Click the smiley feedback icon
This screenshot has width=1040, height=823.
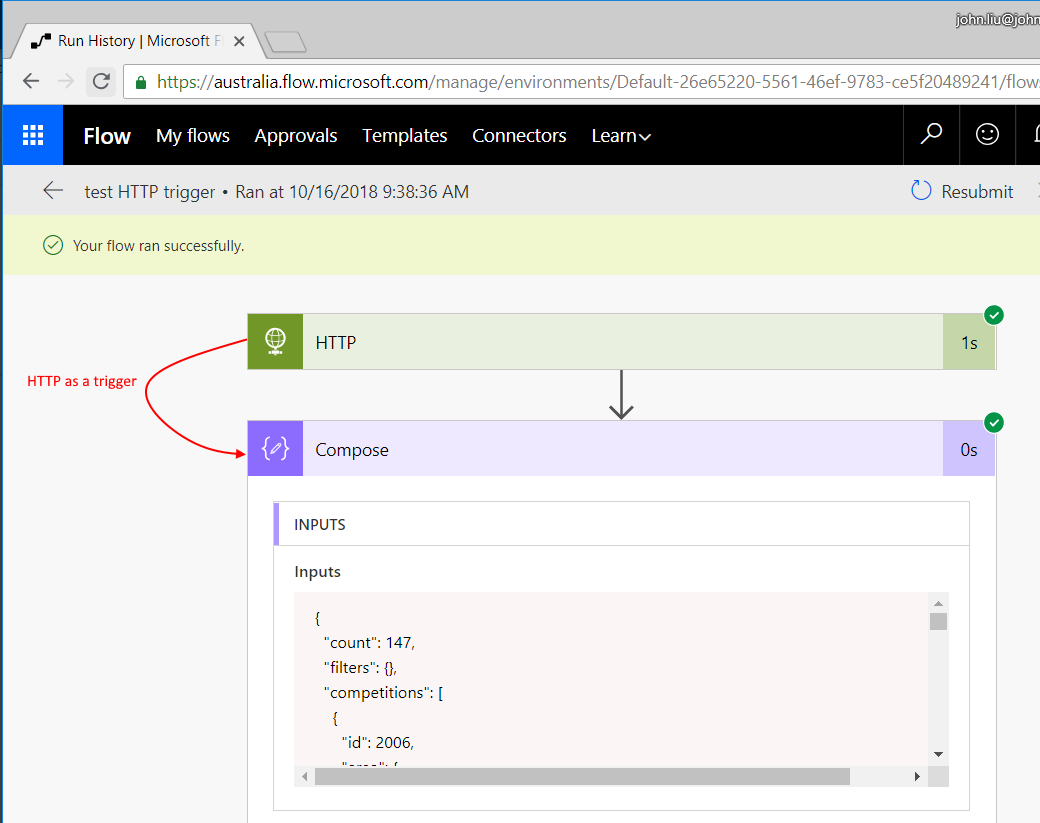(x=987, y=134)
